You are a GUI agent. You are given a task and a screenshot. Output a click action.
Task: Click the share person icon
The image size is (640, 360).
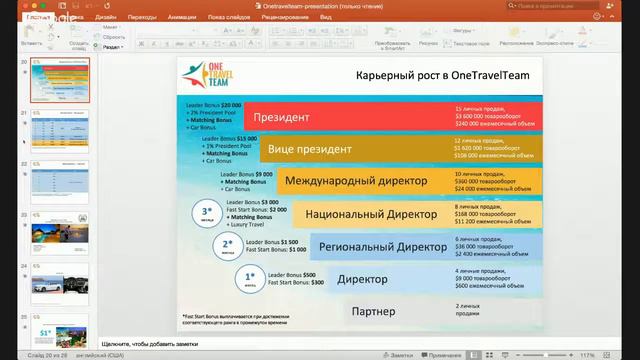tap(610, 6)
